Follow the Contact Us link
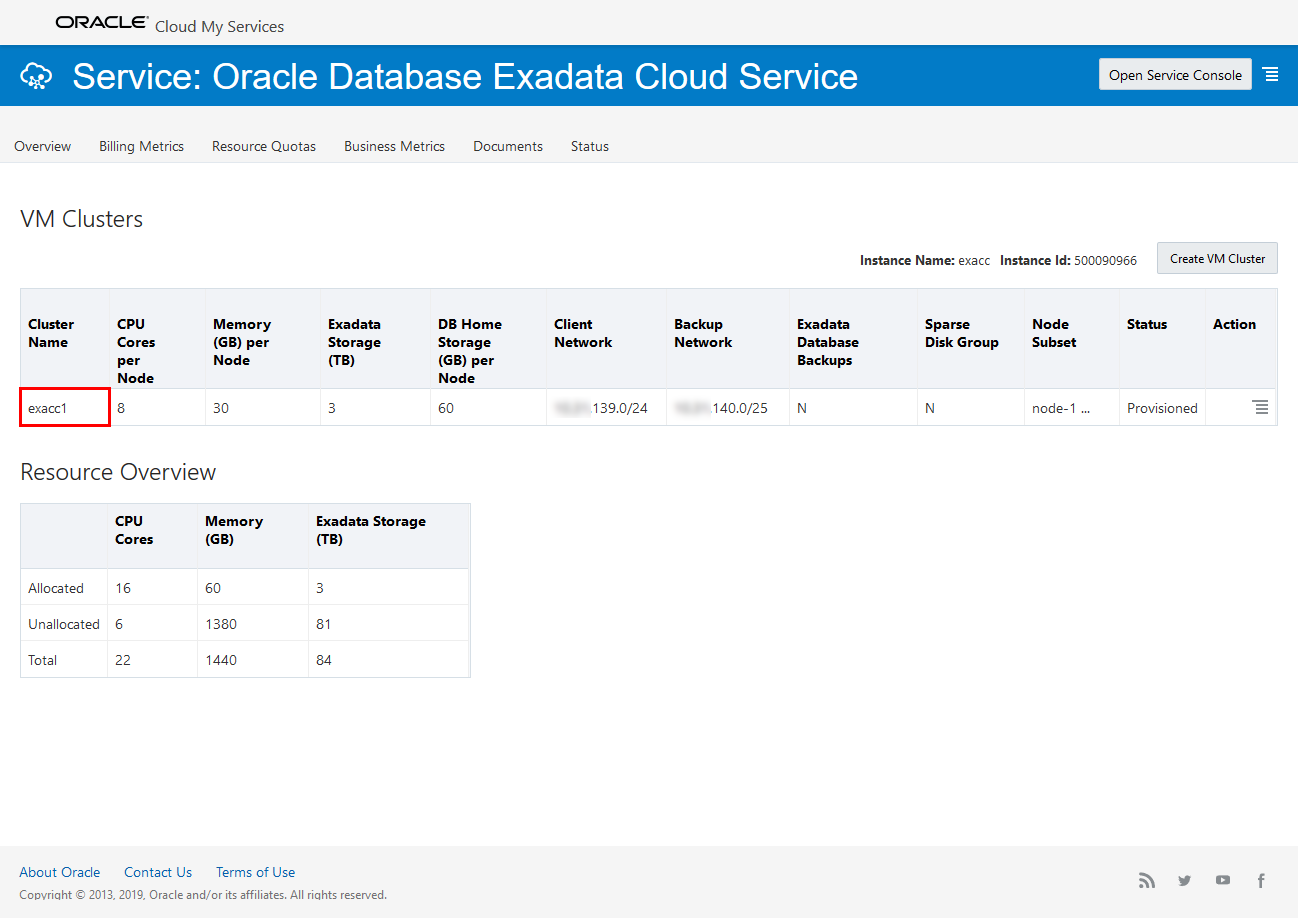The width and height of the screenshot is (1298, 924). pos(158,872)
